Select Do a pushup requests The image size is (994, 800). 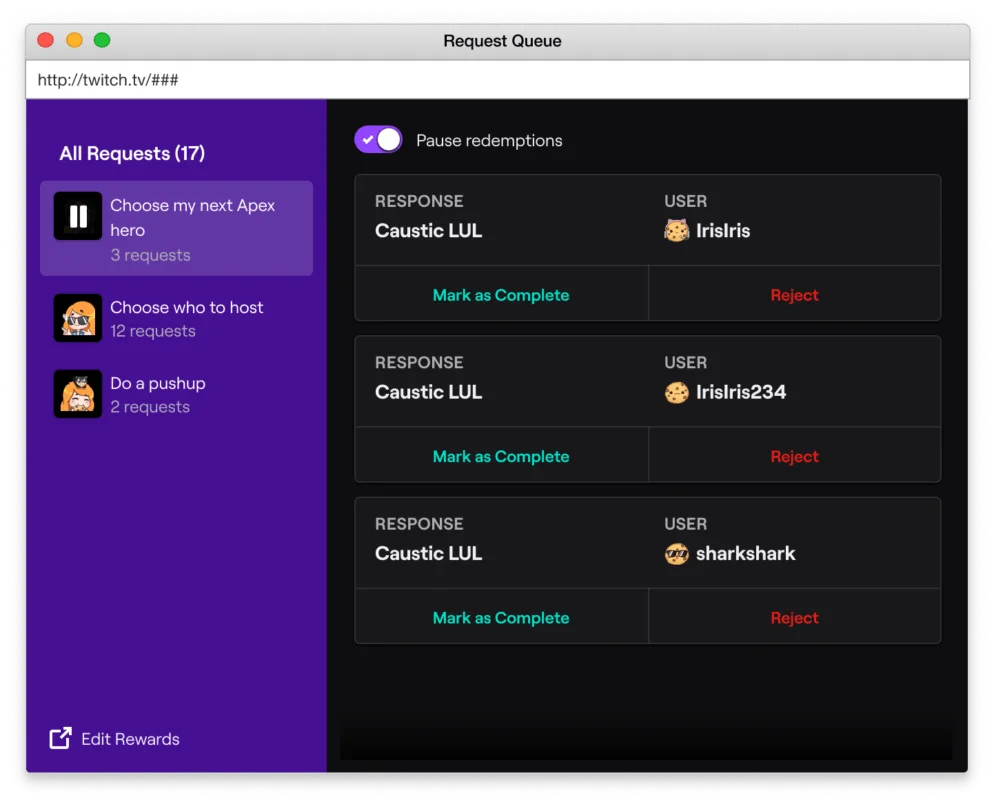click(176, 394)
